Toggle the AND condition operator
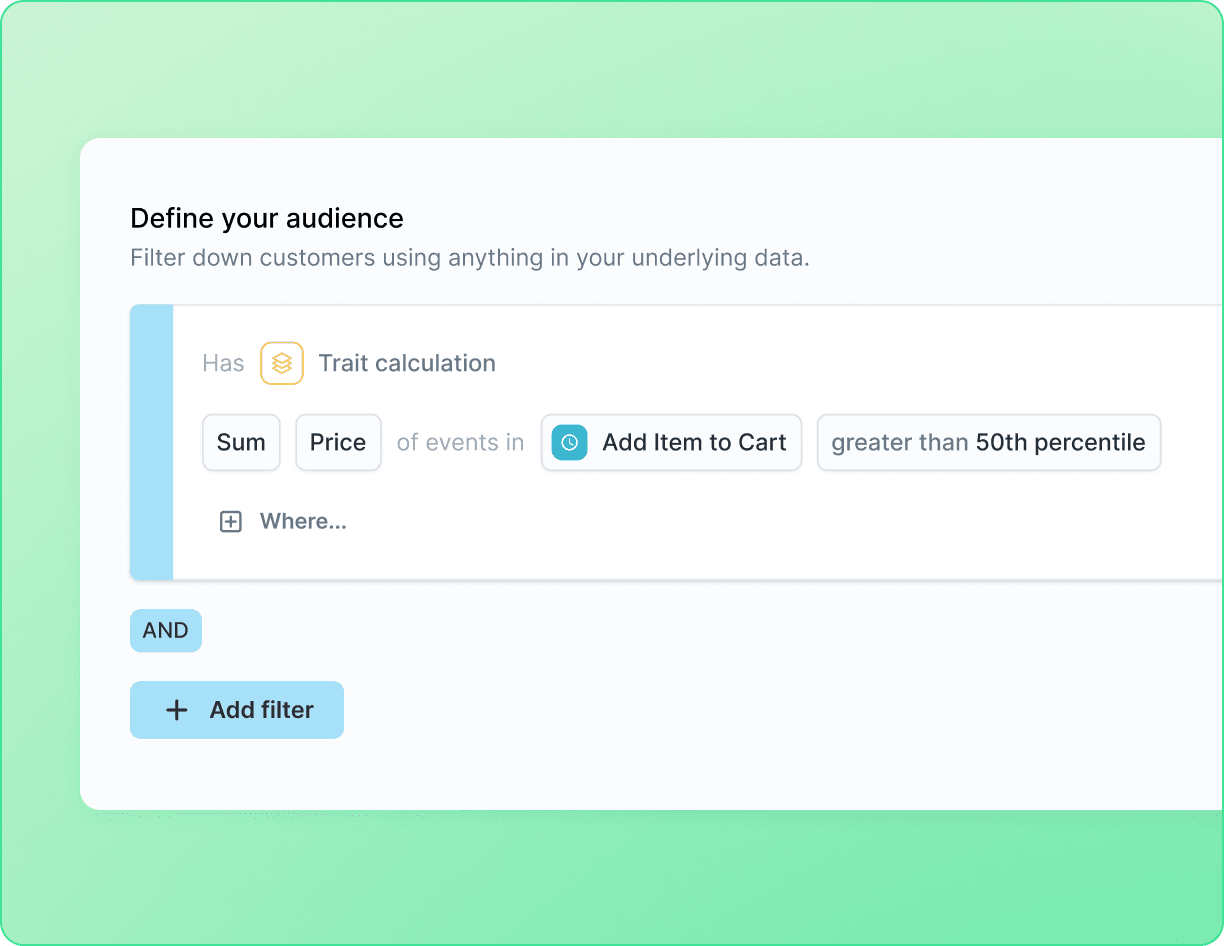 (x=166, y=631)
